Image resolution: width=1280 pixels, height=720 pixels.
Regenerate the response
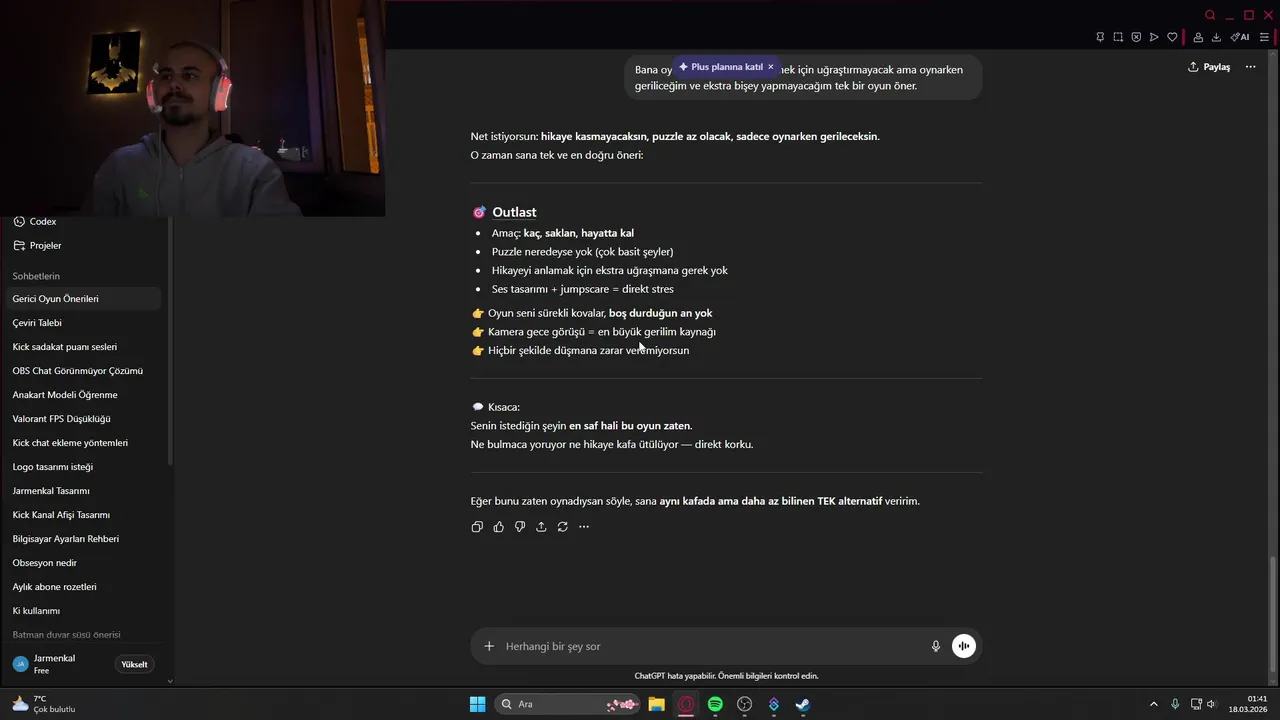tap(563, 527)
